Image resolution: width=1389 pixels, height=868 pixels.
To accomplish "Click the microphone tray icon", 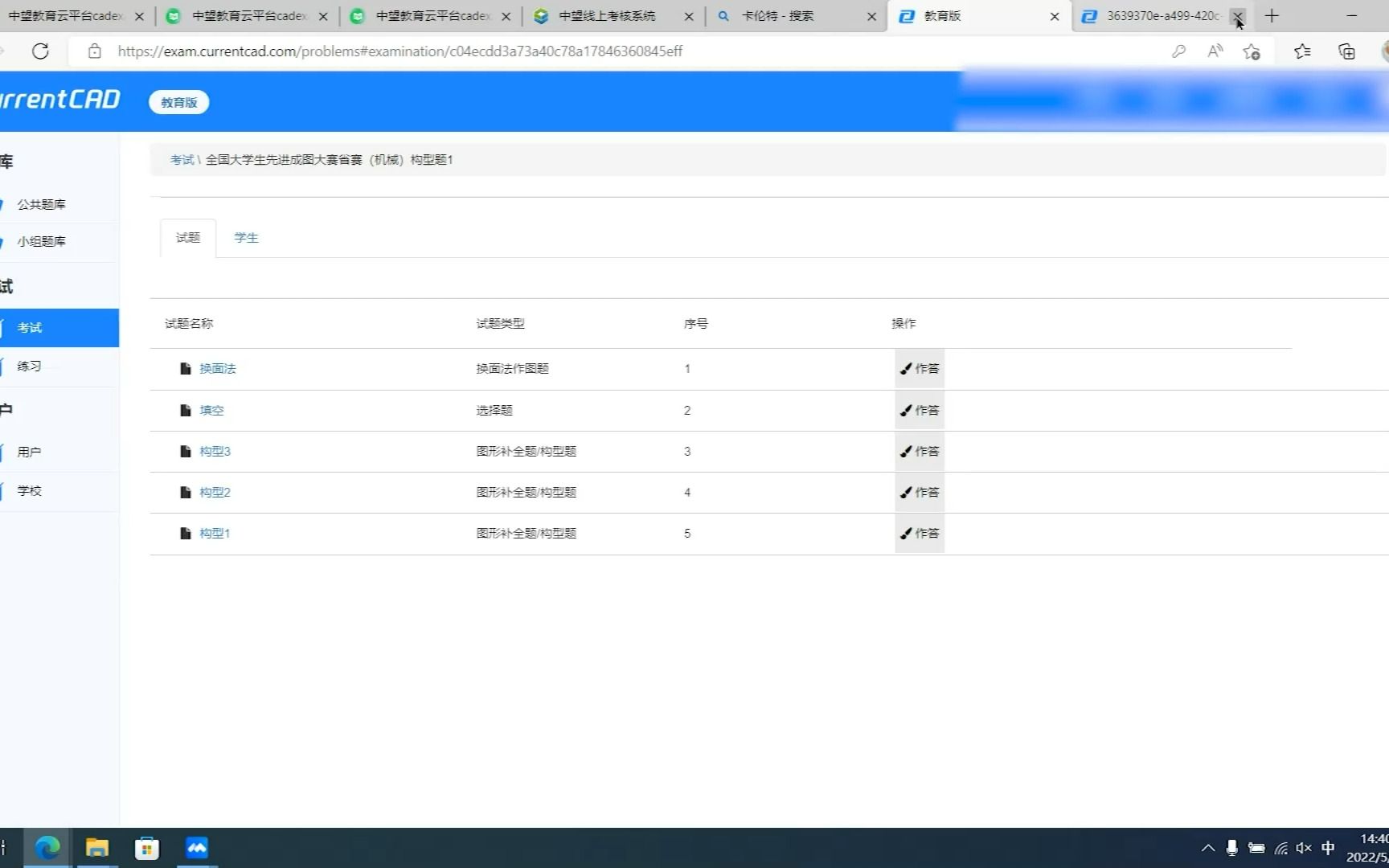I will tap(1231, 848).
